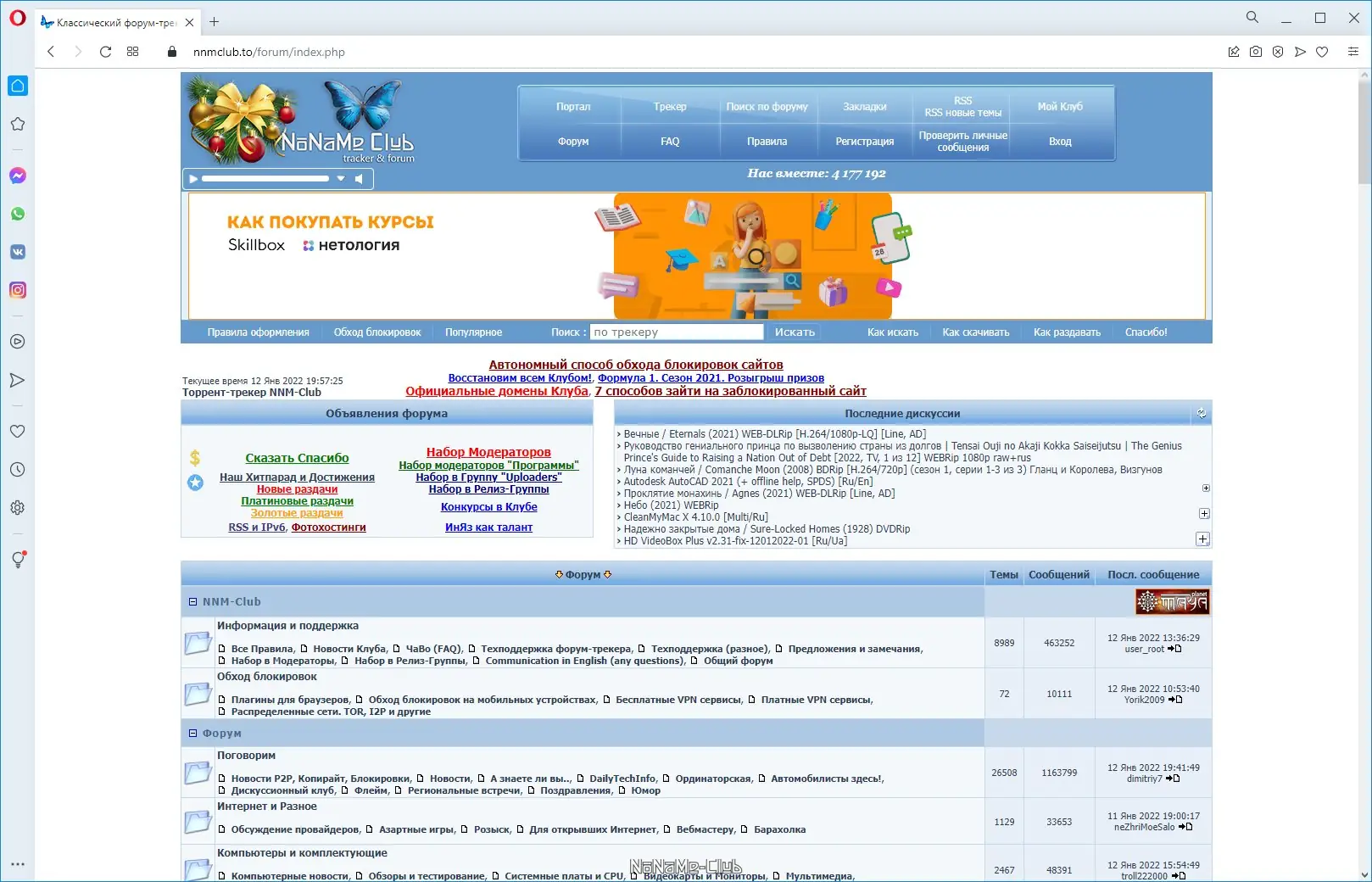Open the Player sidebar icon
Screen dimensions: 1372x882
point(17,342)
